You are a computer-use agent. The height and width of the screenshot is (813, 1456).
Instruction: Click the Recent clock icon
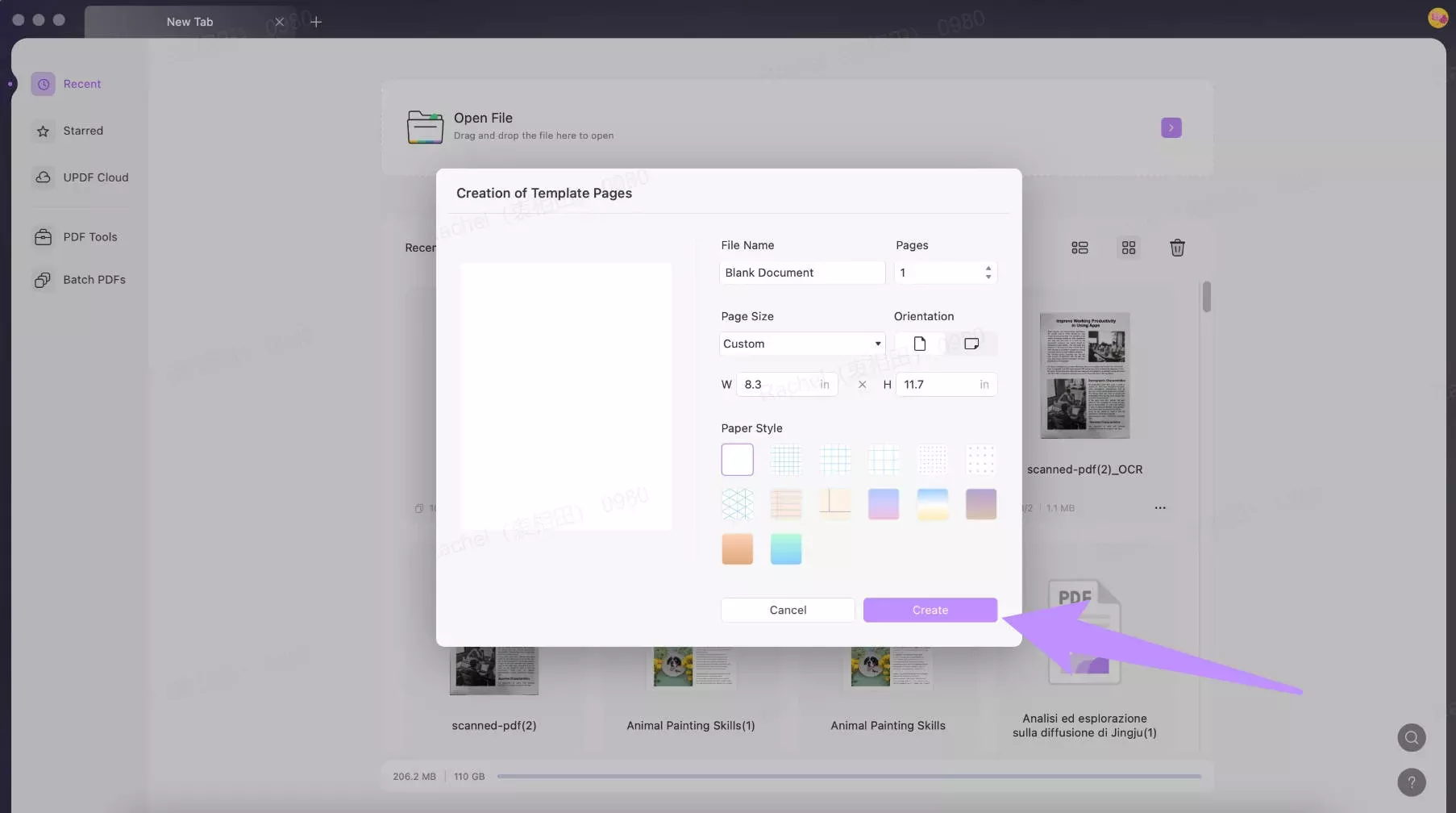click(x=44, y=84)
